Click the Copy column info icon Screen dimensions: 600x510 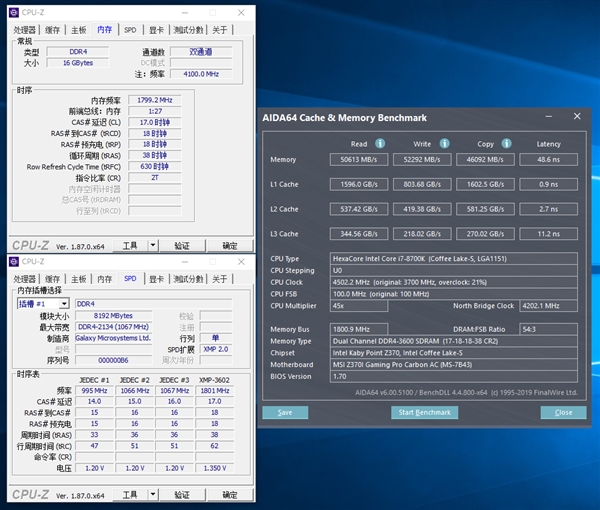pyautogui.click(x=507, y=144)
